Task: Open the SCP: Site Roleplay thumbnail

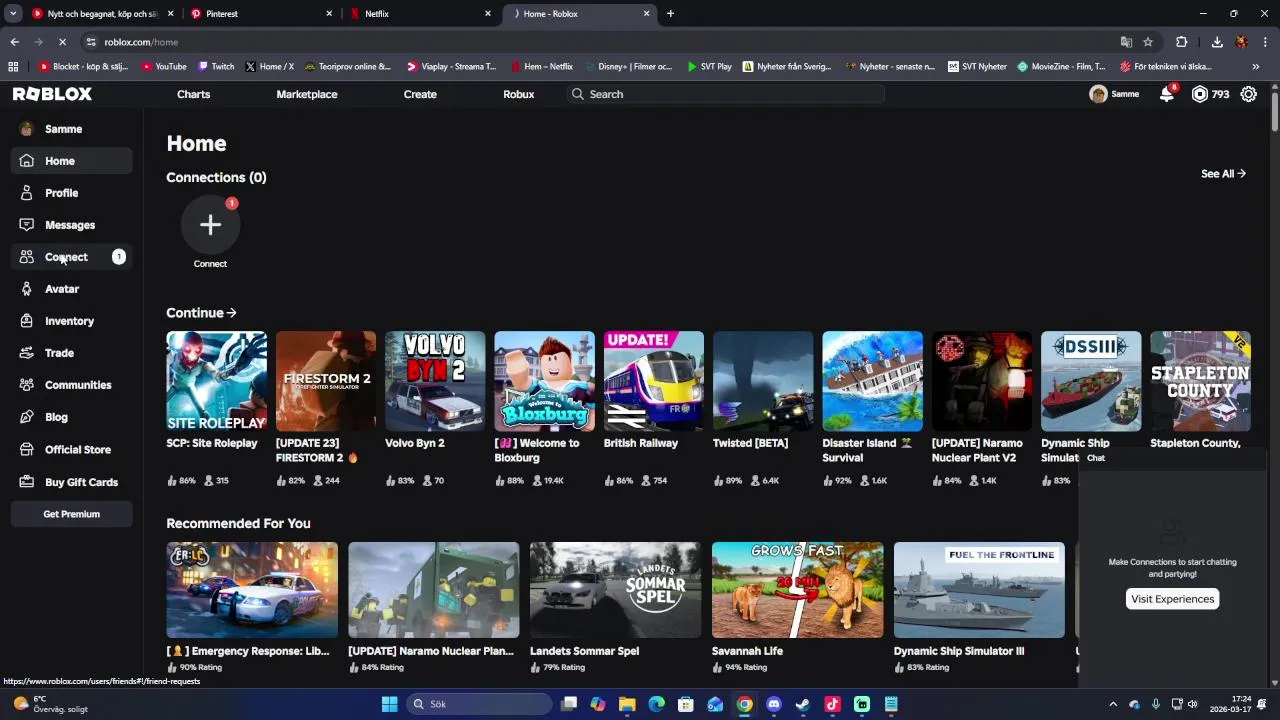Action: [216, 381]
